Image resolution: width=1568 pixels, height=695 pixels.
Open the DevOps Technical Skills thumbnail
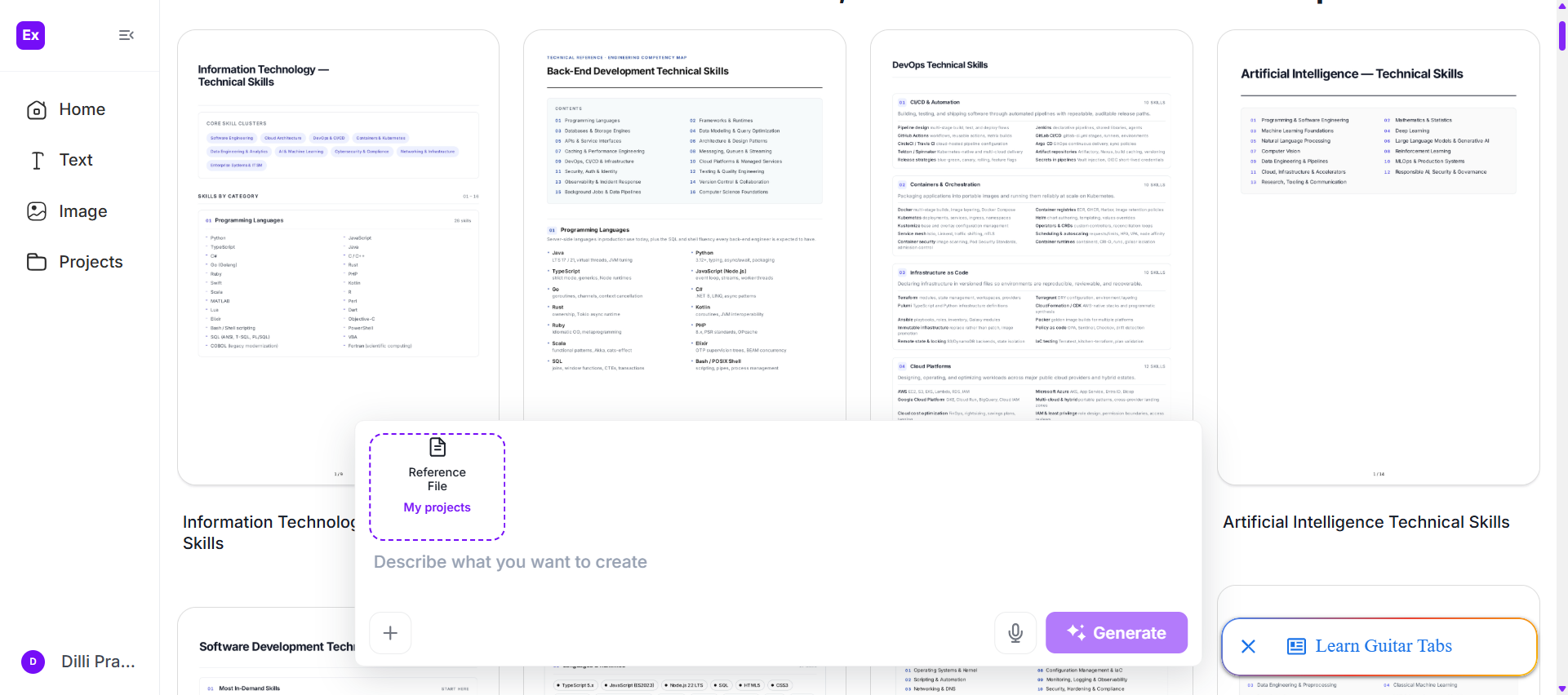pos(1032,226)
